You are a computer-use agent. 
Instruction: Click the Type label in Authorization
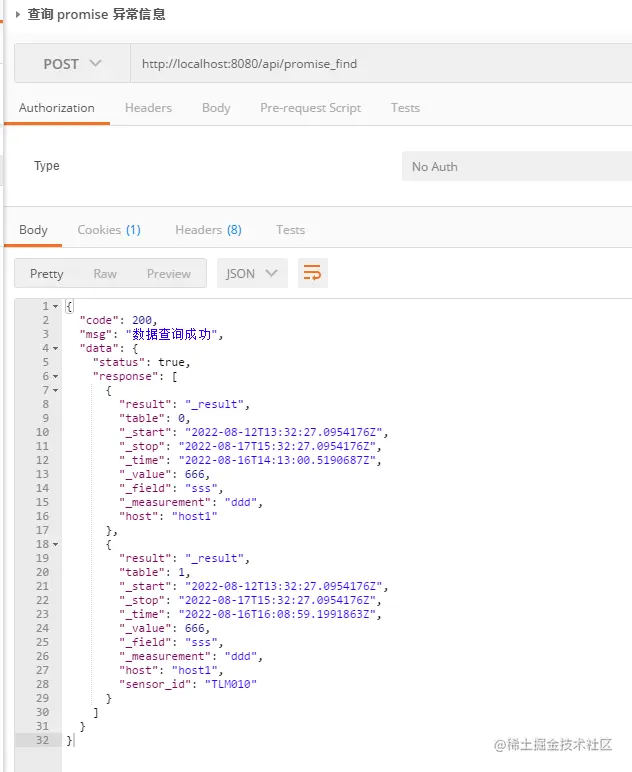[47, 166]
